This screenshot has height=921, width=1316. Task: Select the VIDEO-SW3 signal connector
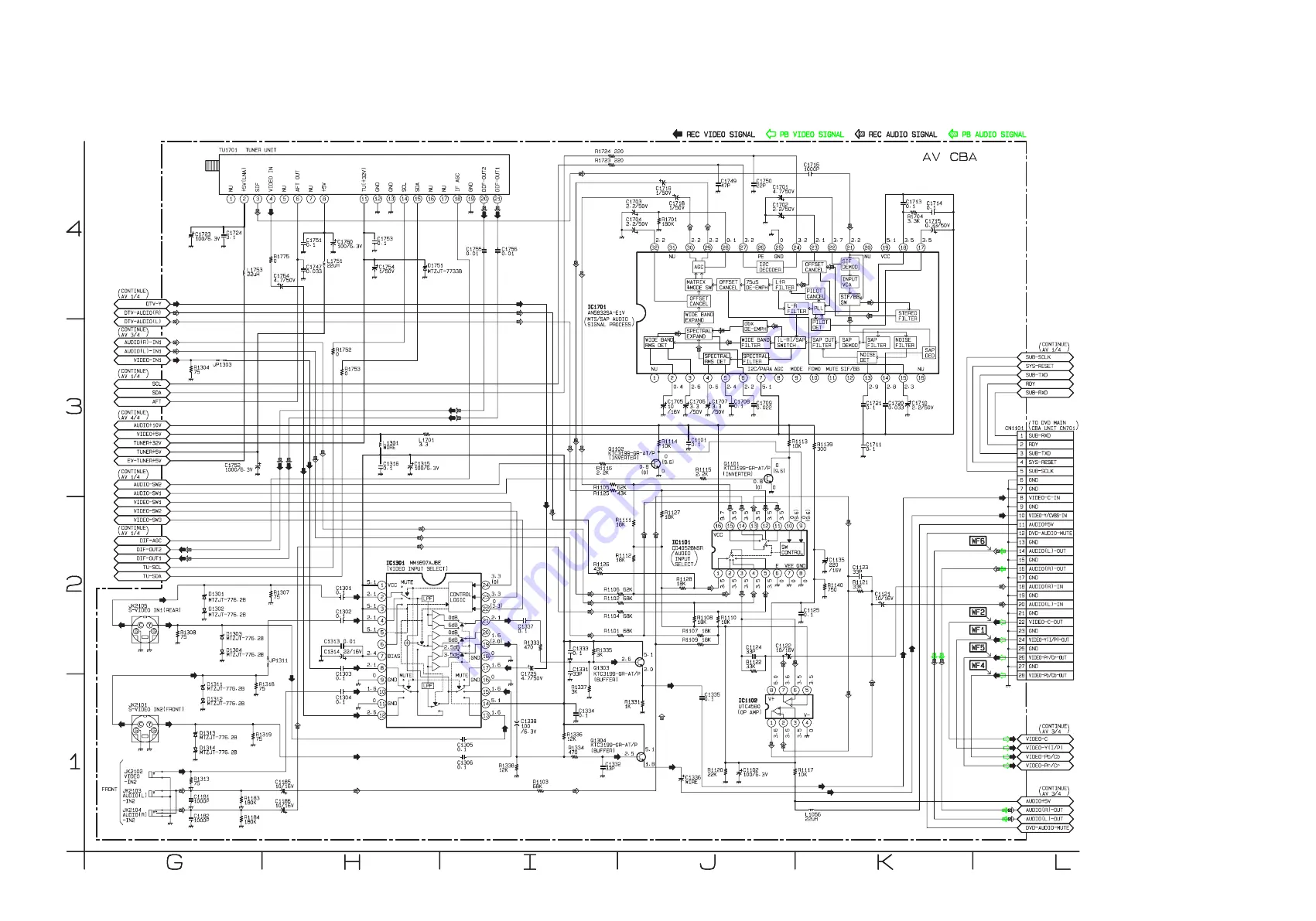pyautogui.click(x=142, y=520)
